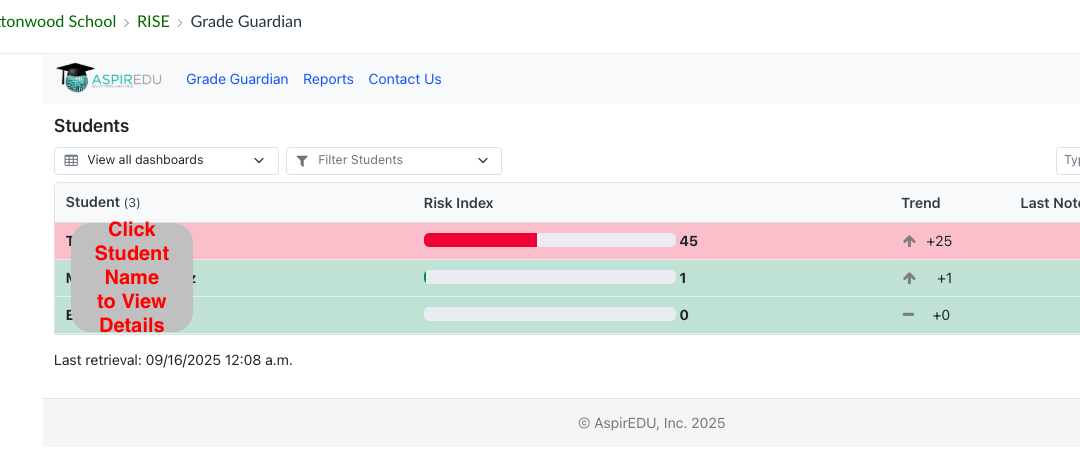Navigate to the Cottonwood School breadcrumb
The image size is (1080, 464).
58,21
